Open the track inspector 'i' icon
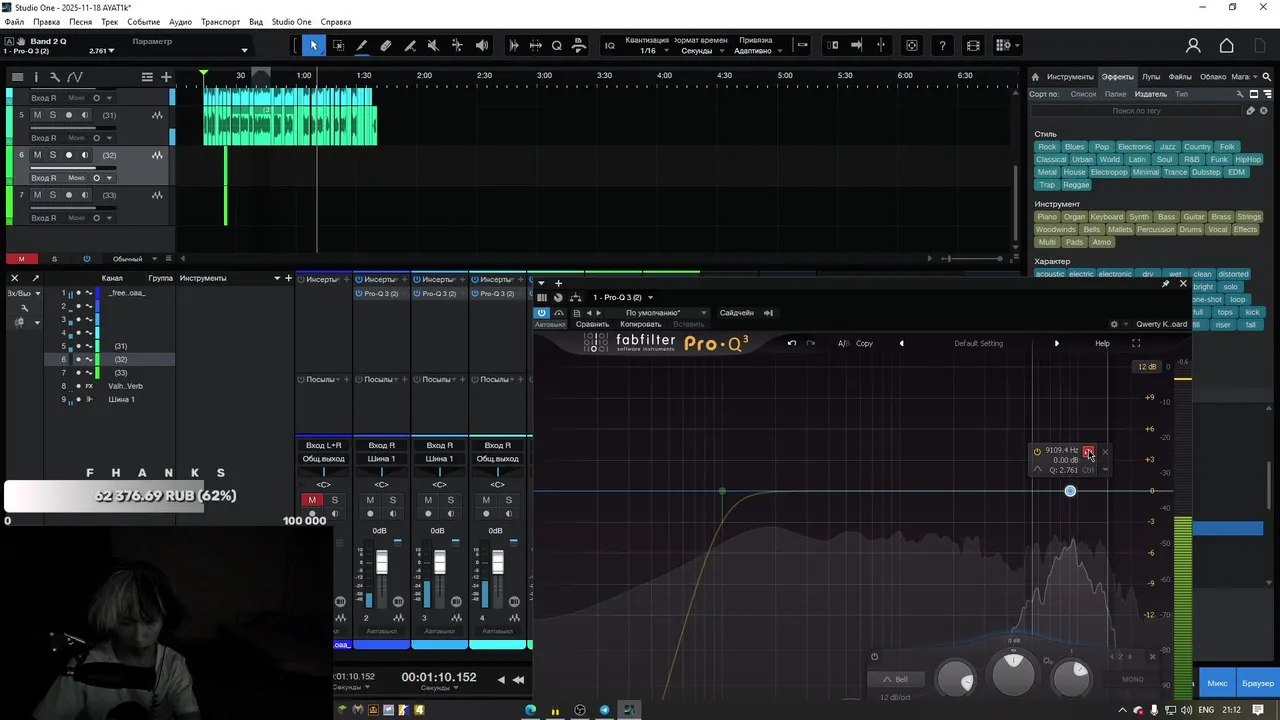Viewport: 1280px width, 720px height. [x=36, y=77]
